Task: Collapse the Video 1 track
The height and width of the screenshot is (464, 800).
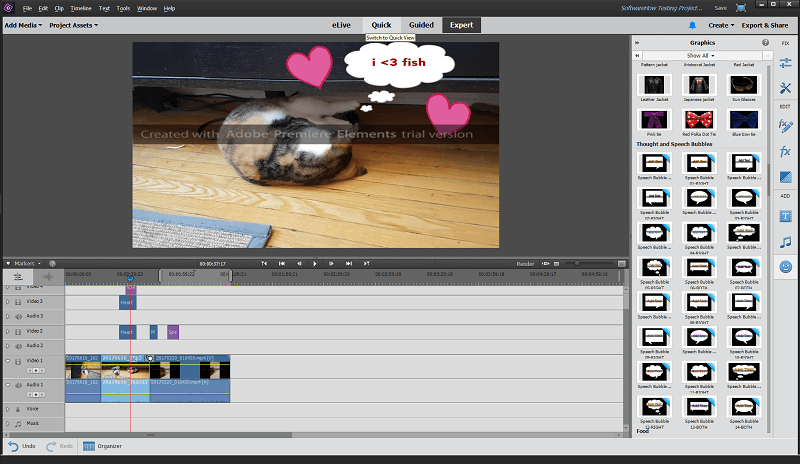Action: 8,361
